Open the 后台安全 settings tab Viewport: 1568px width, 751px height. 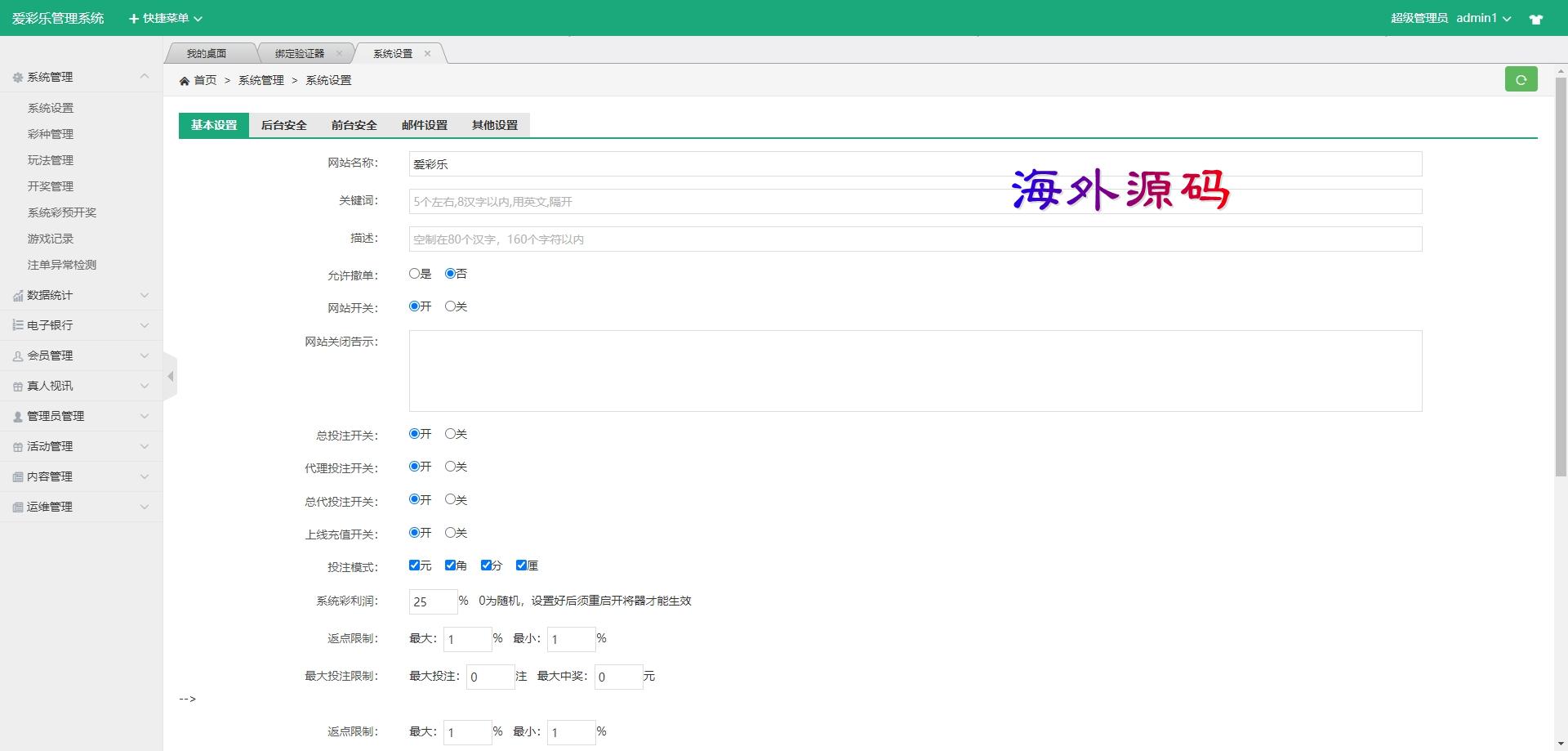click(x=284, y=125)
